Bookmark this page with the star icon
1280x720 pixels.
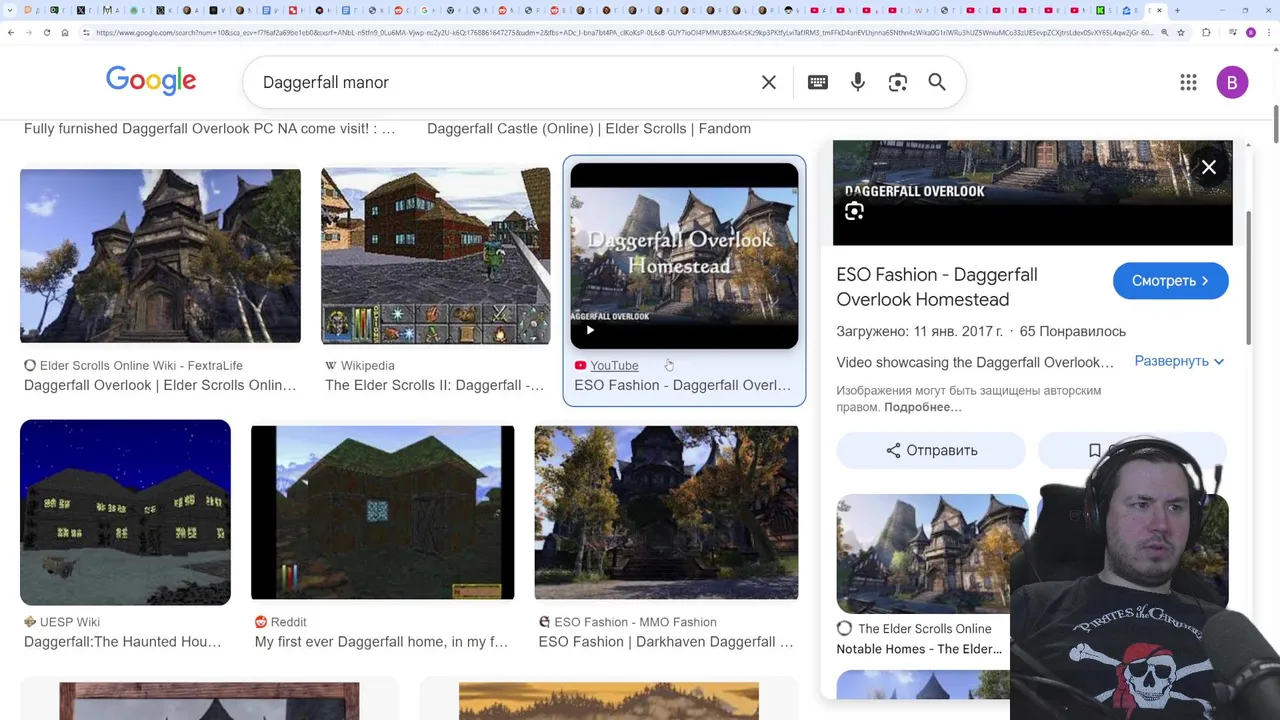click(x=1181, y=32)
